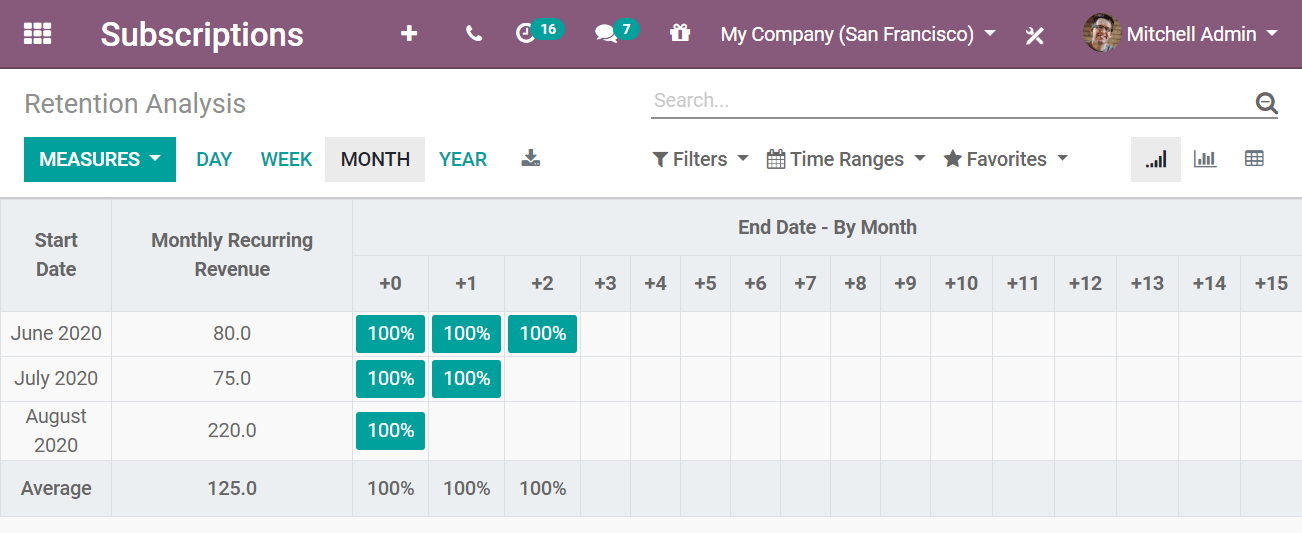Select the Week interval
The width and height of the screenshot is (1302, 533).
click(286, 160)
